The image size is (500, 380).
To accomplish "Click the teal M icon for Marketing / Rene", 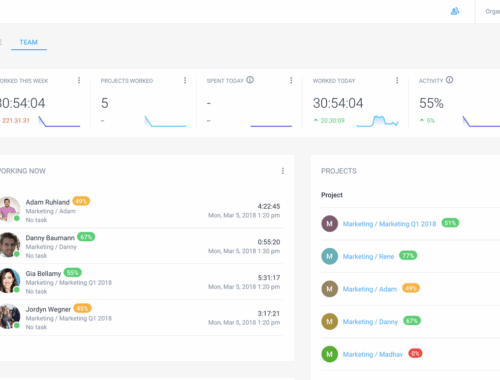I will tap(330, 256).
